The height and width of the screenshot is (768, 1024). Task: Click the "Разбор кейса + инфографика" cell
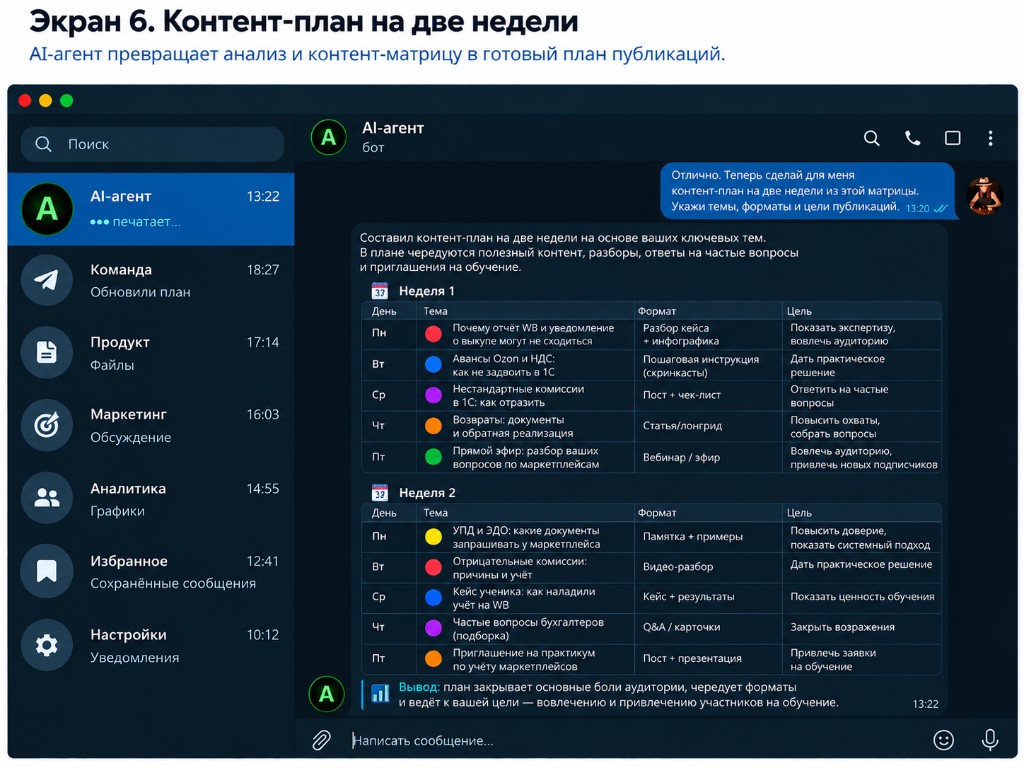(680, 334)
